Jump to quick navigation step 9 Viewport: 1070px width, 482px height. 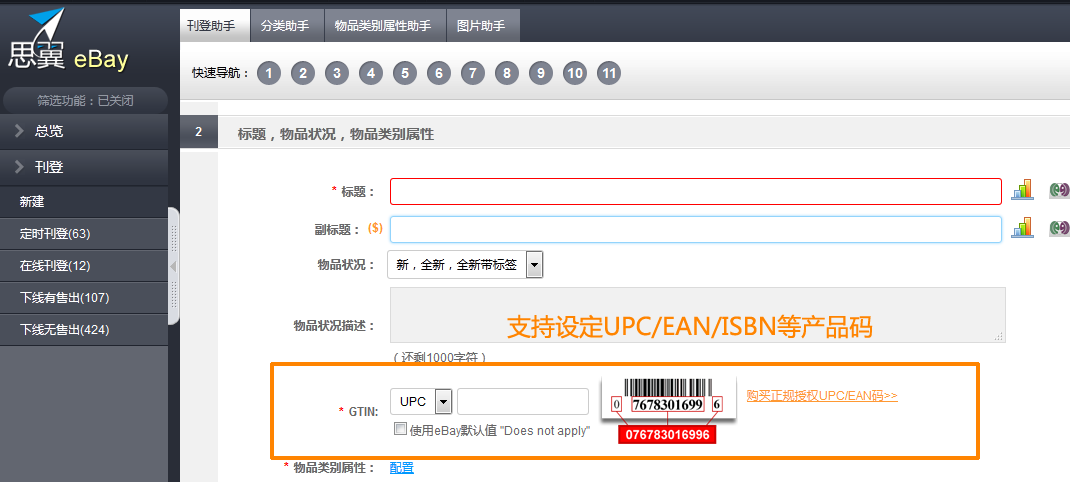click(540, 73)
